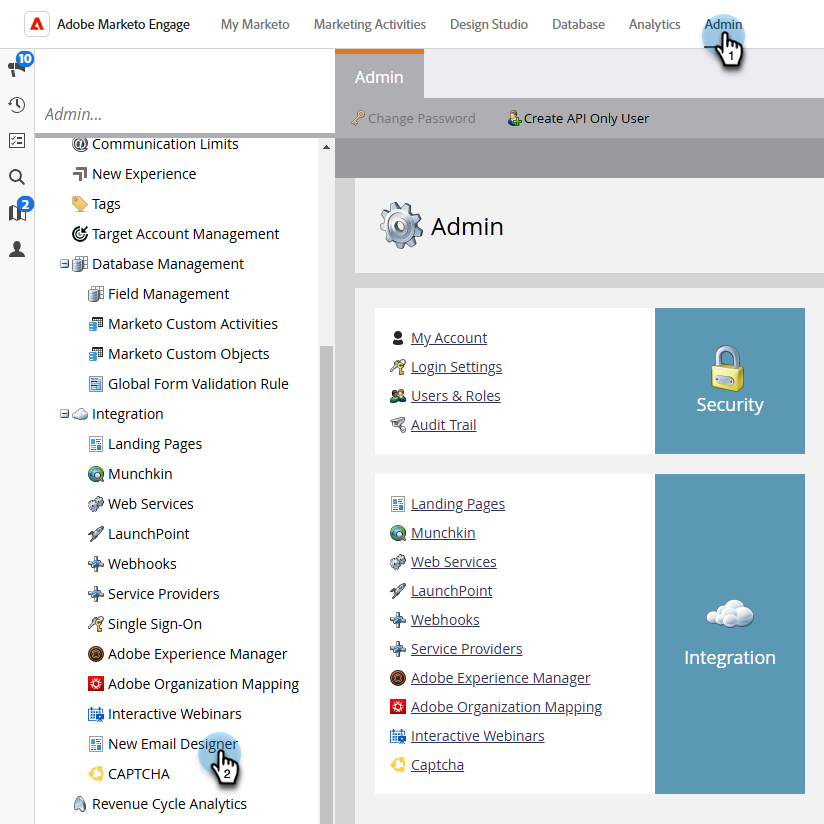Viewport: 824px width, 824px height.
Task: Open the Users & Roles link
Action: [456, 396]
